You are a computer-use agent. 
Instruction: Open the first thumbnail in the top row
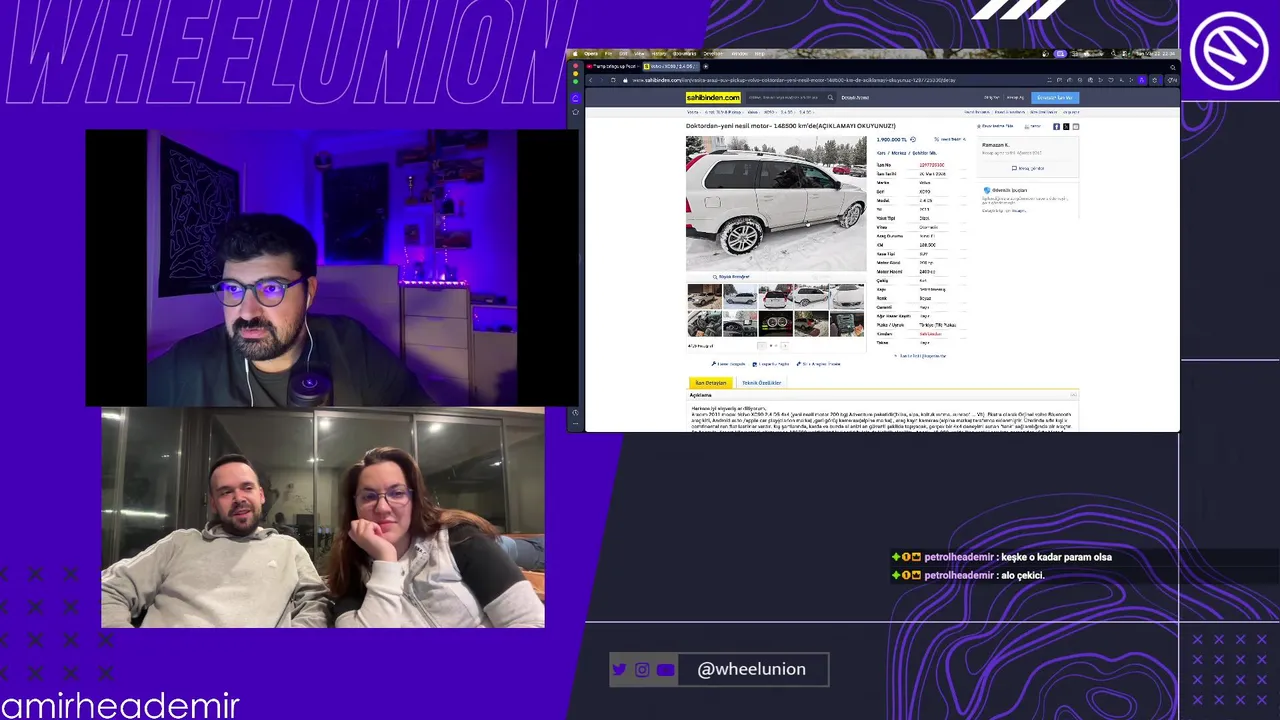point(704,296)
